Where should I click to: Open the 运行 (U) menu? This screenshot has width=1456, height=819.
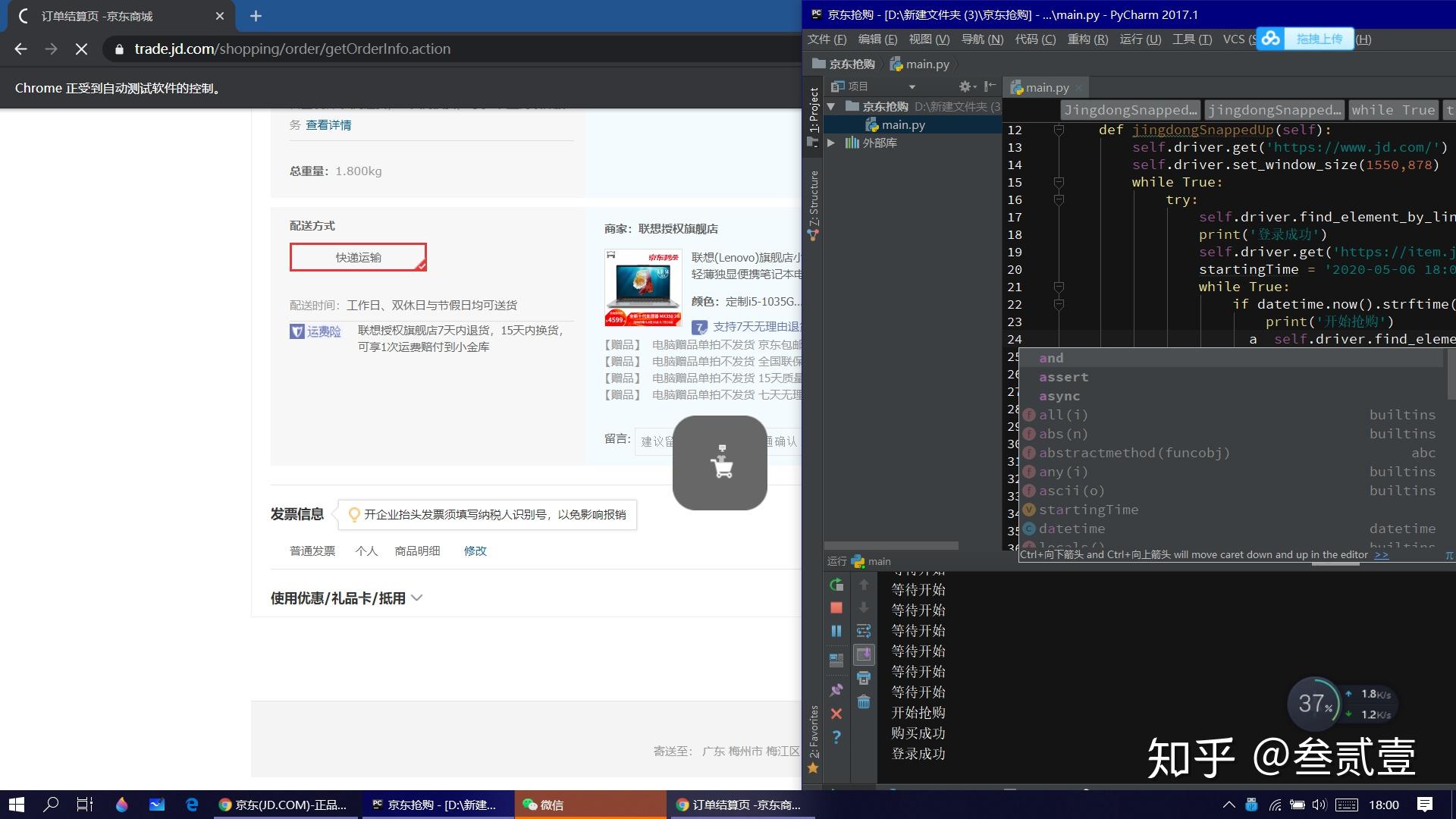point(1139,39)
